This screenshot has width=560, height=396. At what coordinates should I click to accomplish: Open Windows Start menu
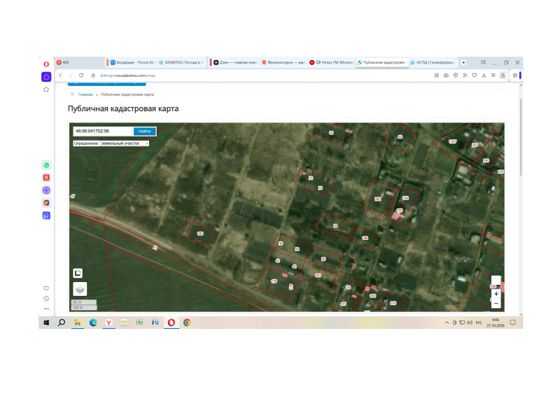click(x=46, y=322)
